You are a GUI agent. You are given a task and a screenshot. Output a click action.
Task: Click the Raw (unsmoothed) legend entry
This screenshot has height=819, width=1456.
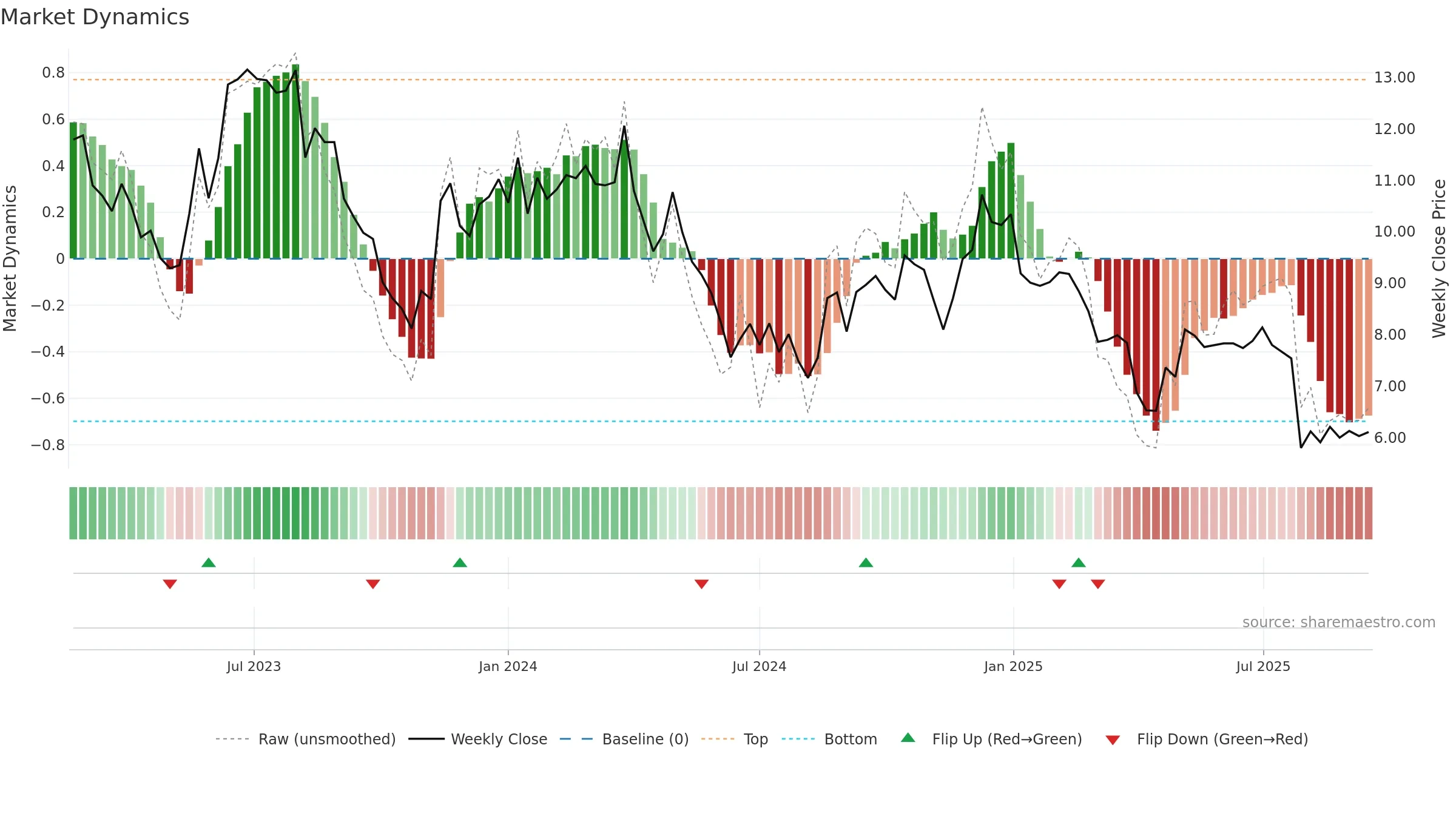pyautogui.click(x=305, y=739)
